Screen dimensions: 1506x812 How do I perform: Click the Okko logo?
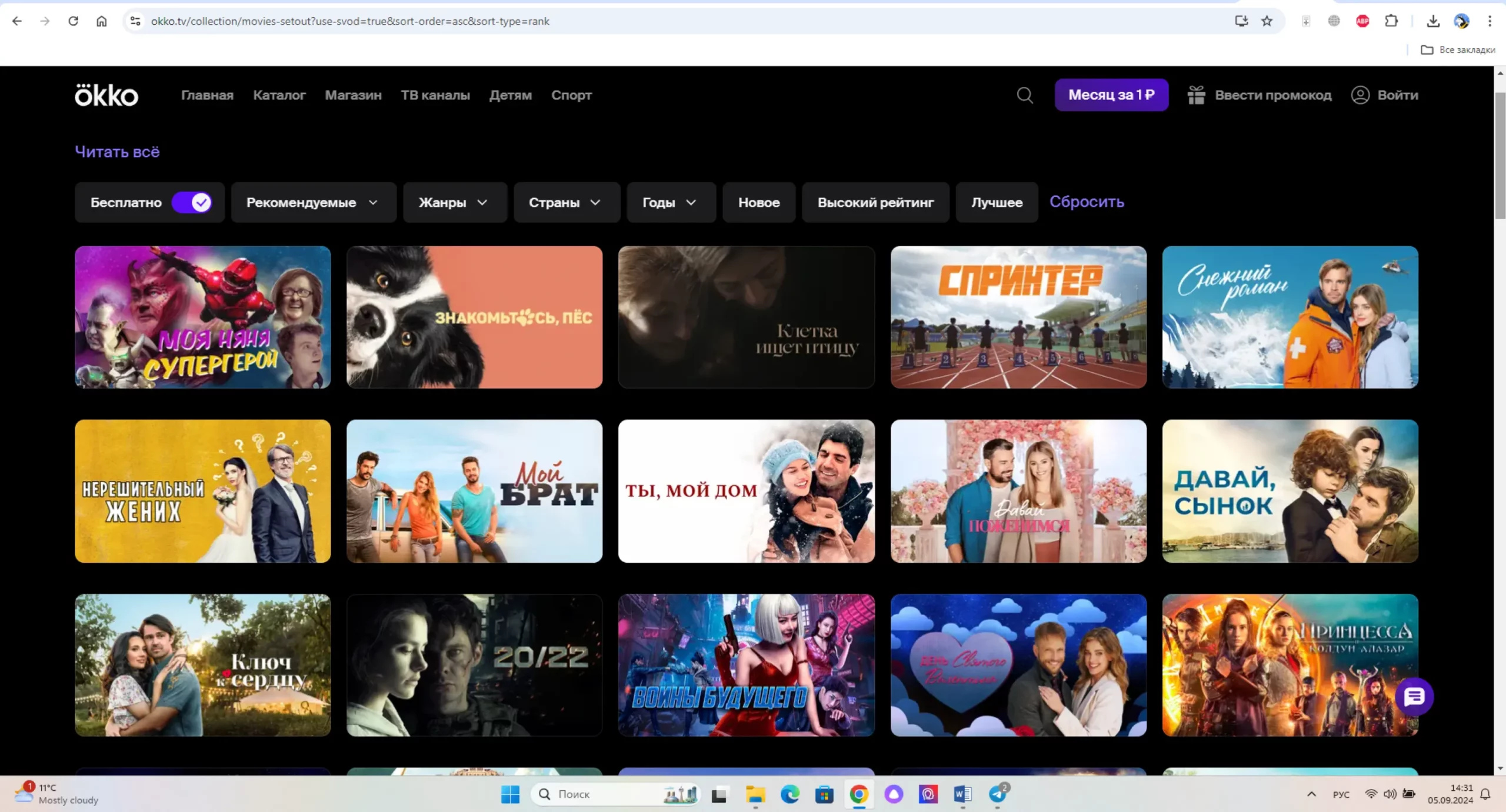tap(106, 95)
